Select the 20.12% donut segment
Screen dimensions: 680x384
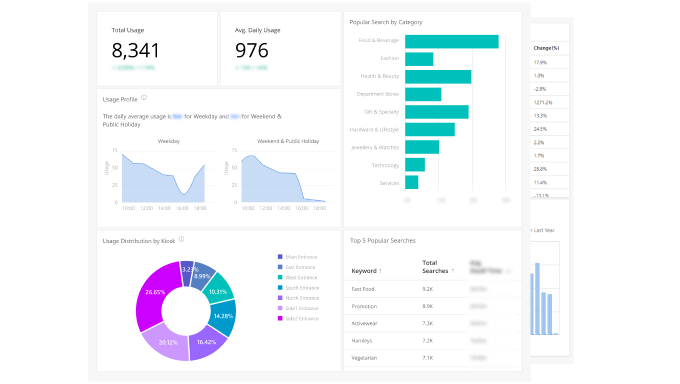tap(167, 343)
